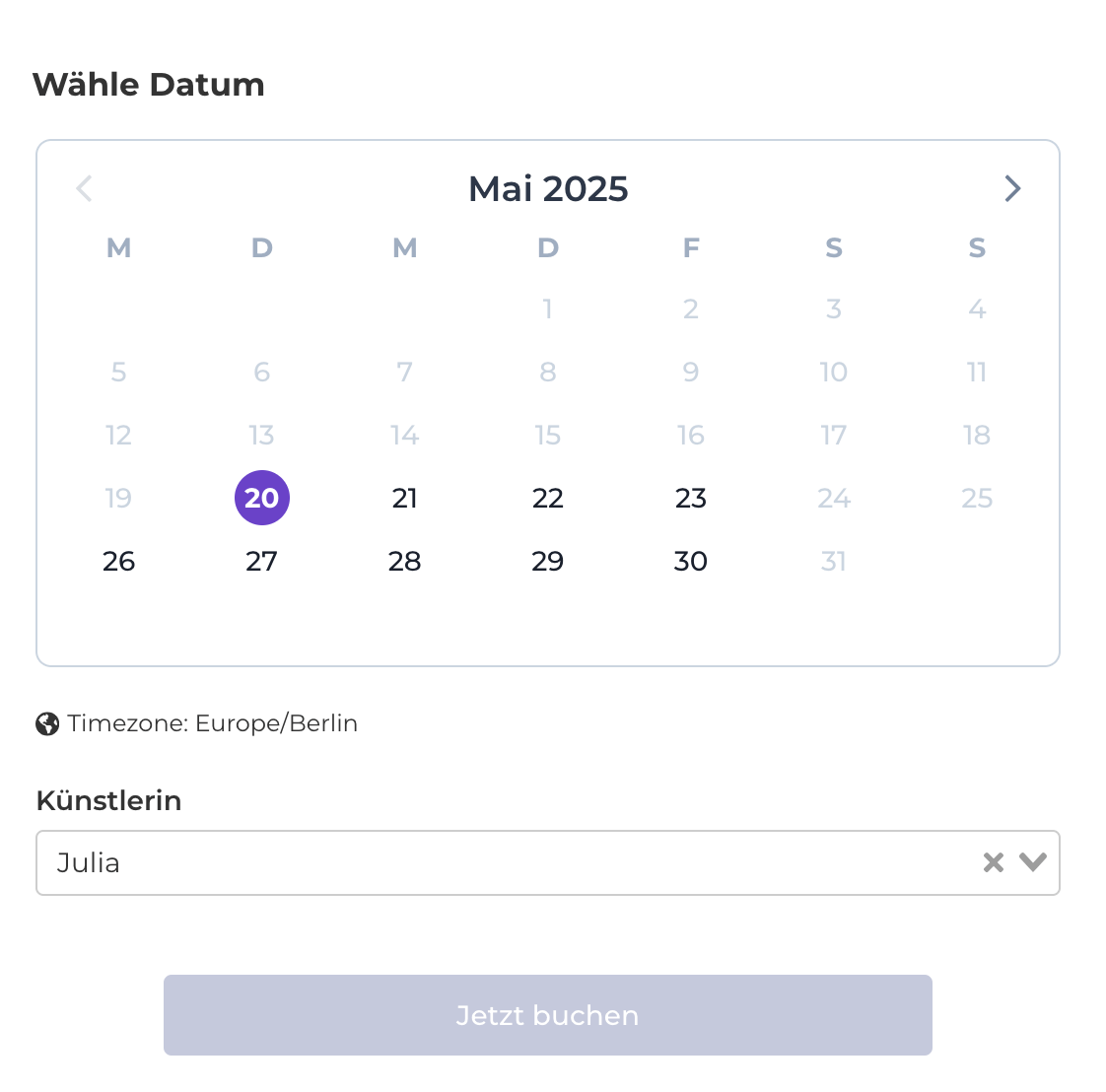Go to the previous month
1106x1092 pixels.
[x=84, y=188]
